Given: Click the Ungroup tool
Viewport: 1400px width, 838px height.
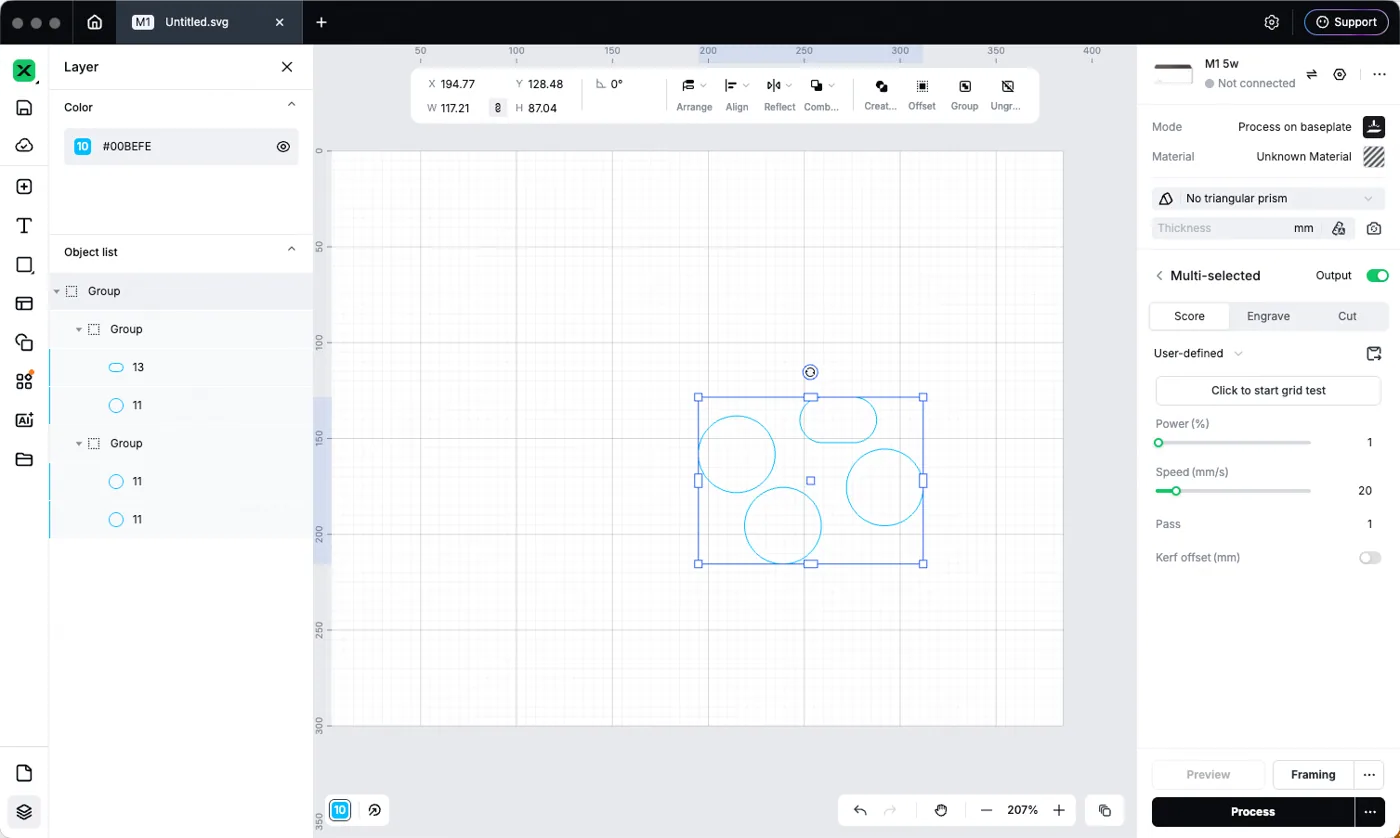Looking at the screenshot, I should click(x=1006, y=95).
